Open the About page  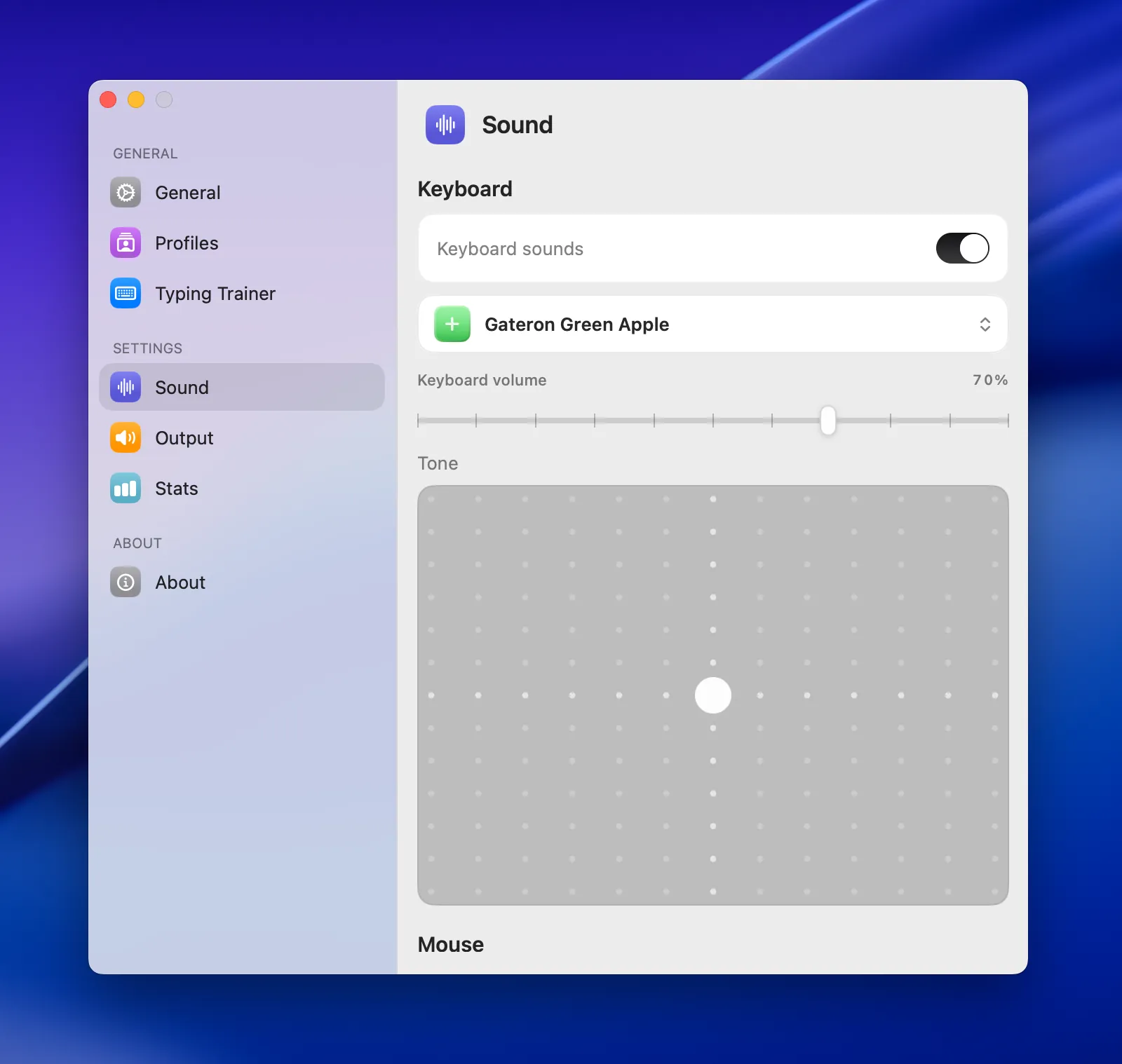pyautogui.click(x=242, y=582)
